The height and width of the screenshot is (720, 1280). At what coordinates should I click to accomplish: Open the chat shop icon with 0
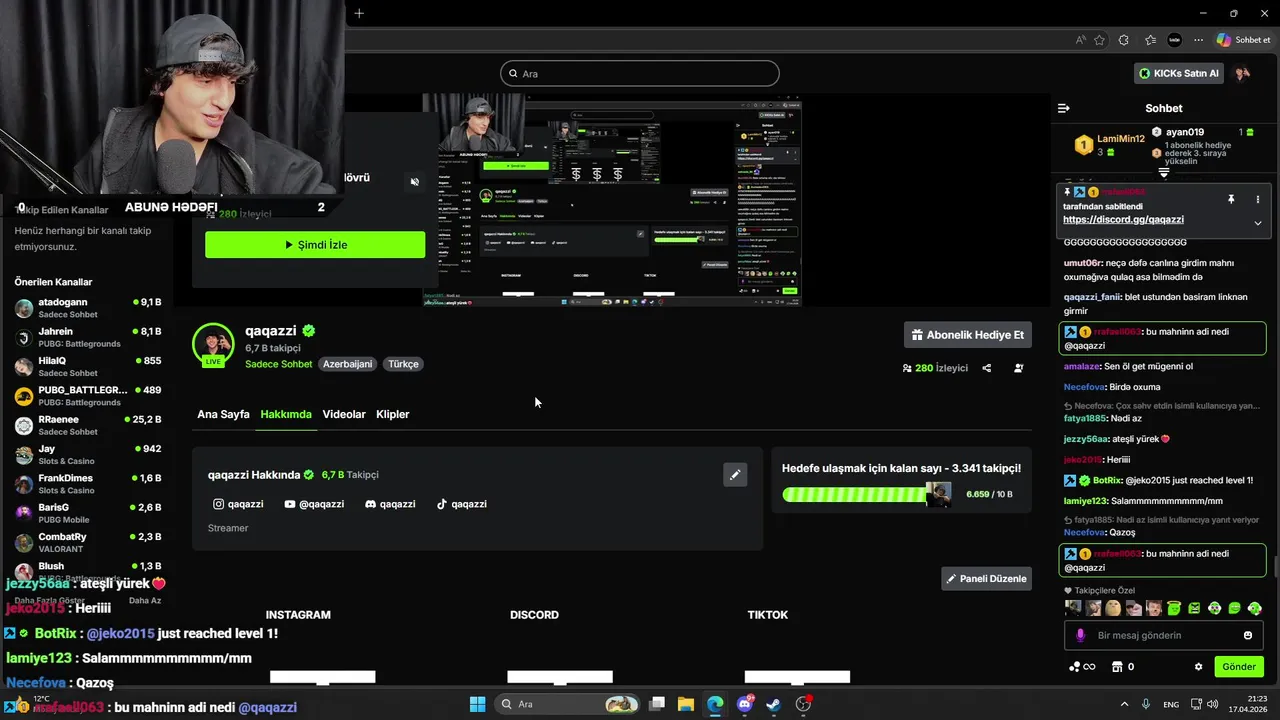click(1123, 667)
